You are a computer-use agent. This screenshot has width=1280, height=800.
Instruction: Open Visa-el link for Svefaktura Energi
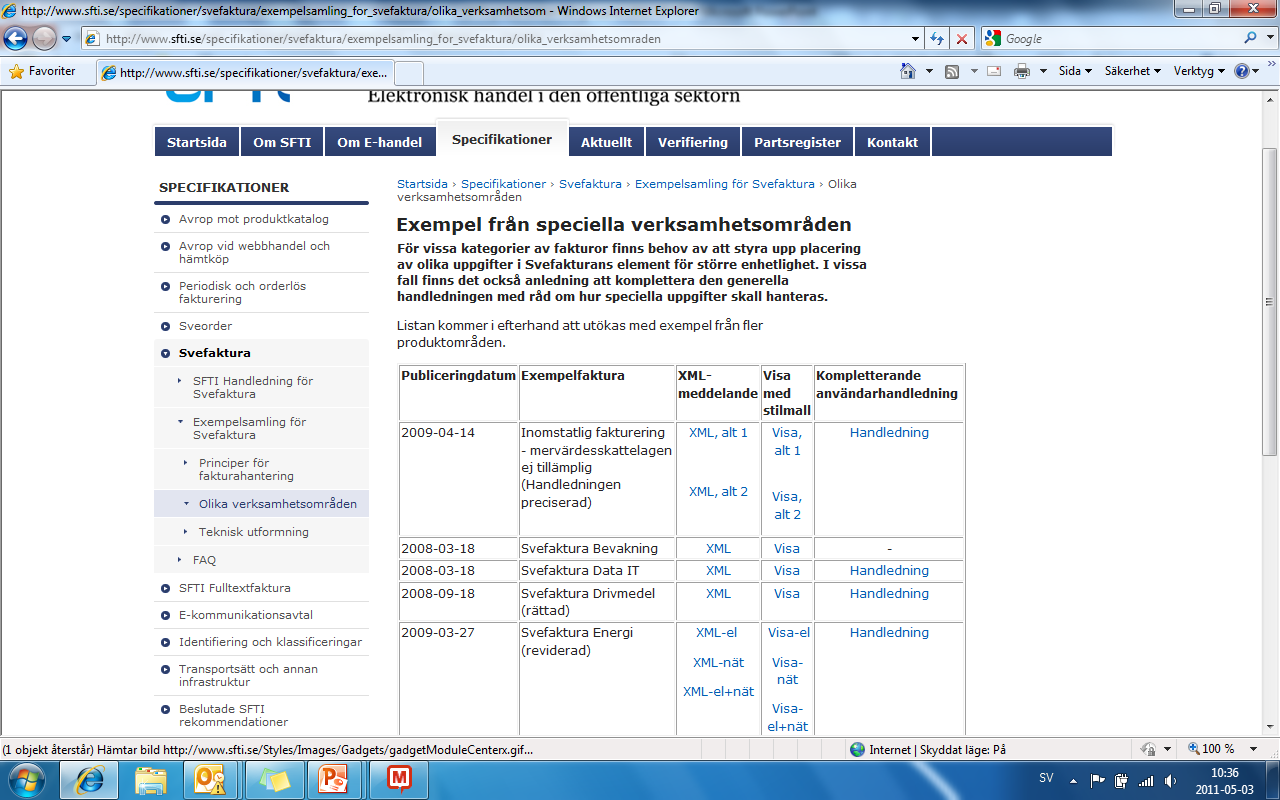tap(788, 632)
